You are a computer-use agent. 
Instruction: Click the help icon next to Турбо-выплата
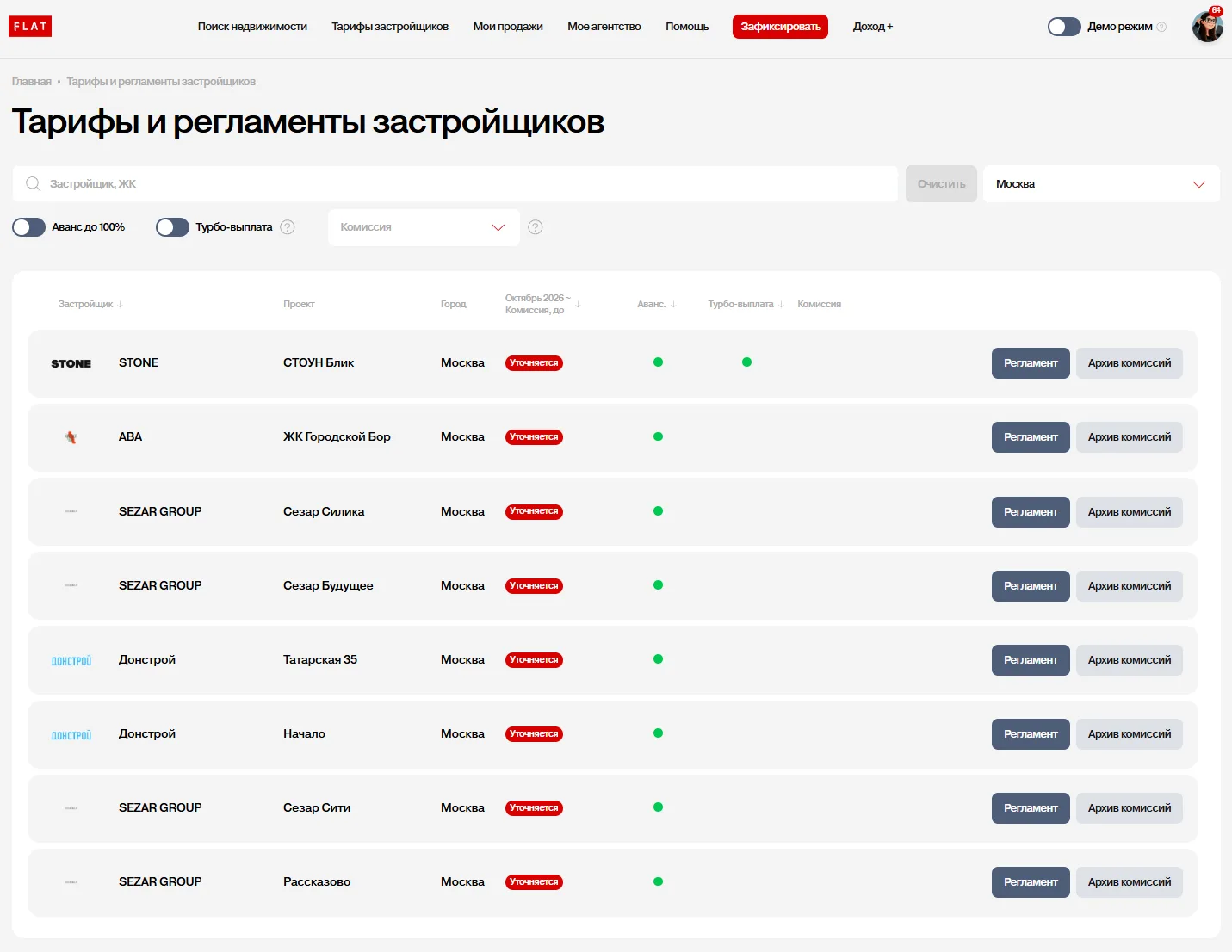point(288,227)
